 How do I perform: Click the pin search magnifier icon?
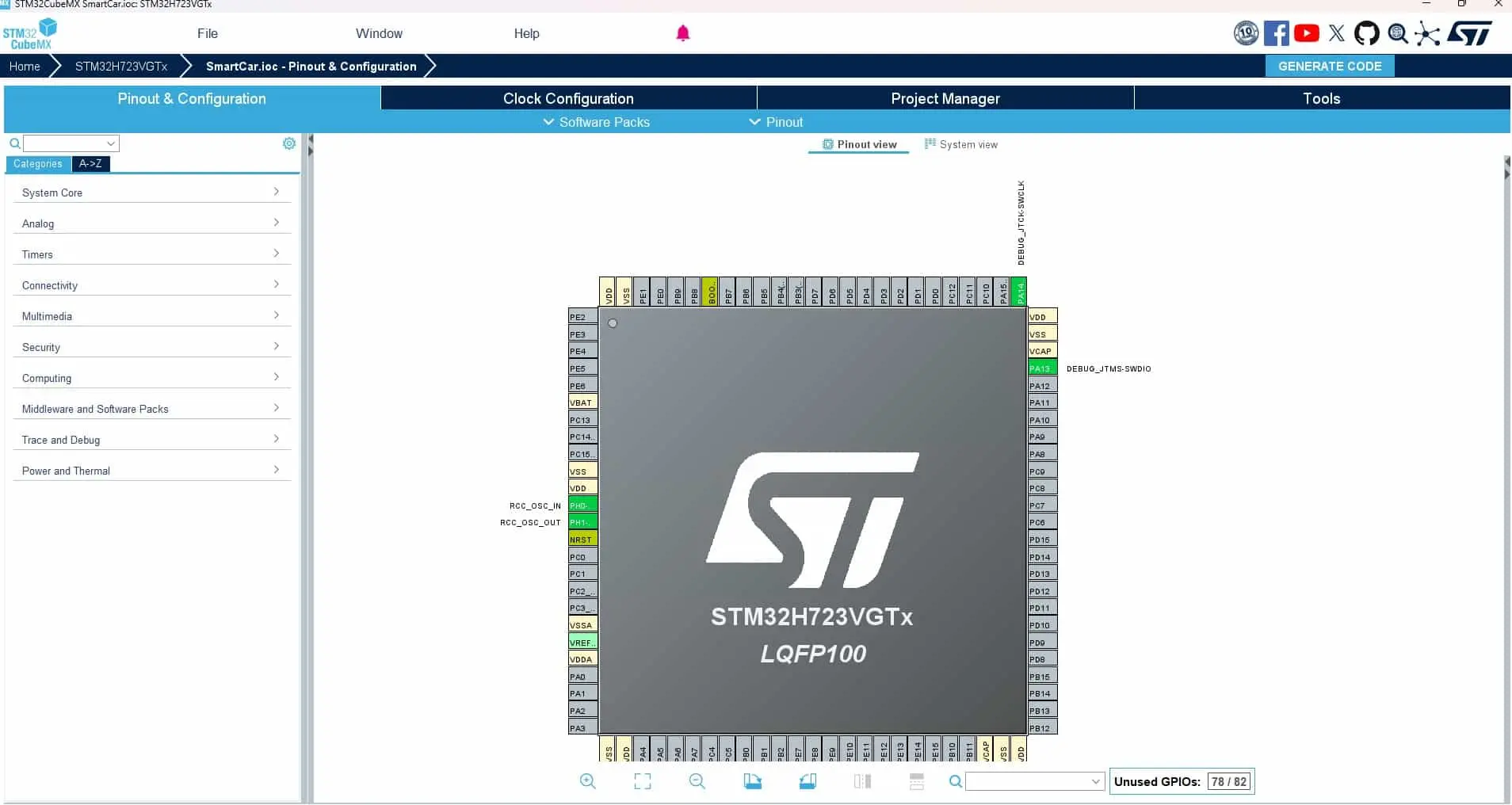click(x=956, y=781)
